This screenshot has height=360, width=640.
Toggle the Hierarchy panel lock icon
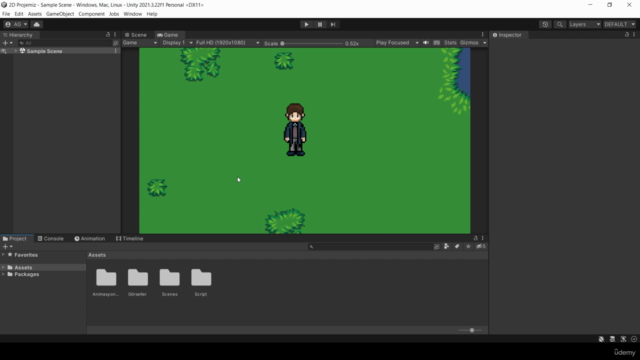pyautogui.click(x=108, y=35)
